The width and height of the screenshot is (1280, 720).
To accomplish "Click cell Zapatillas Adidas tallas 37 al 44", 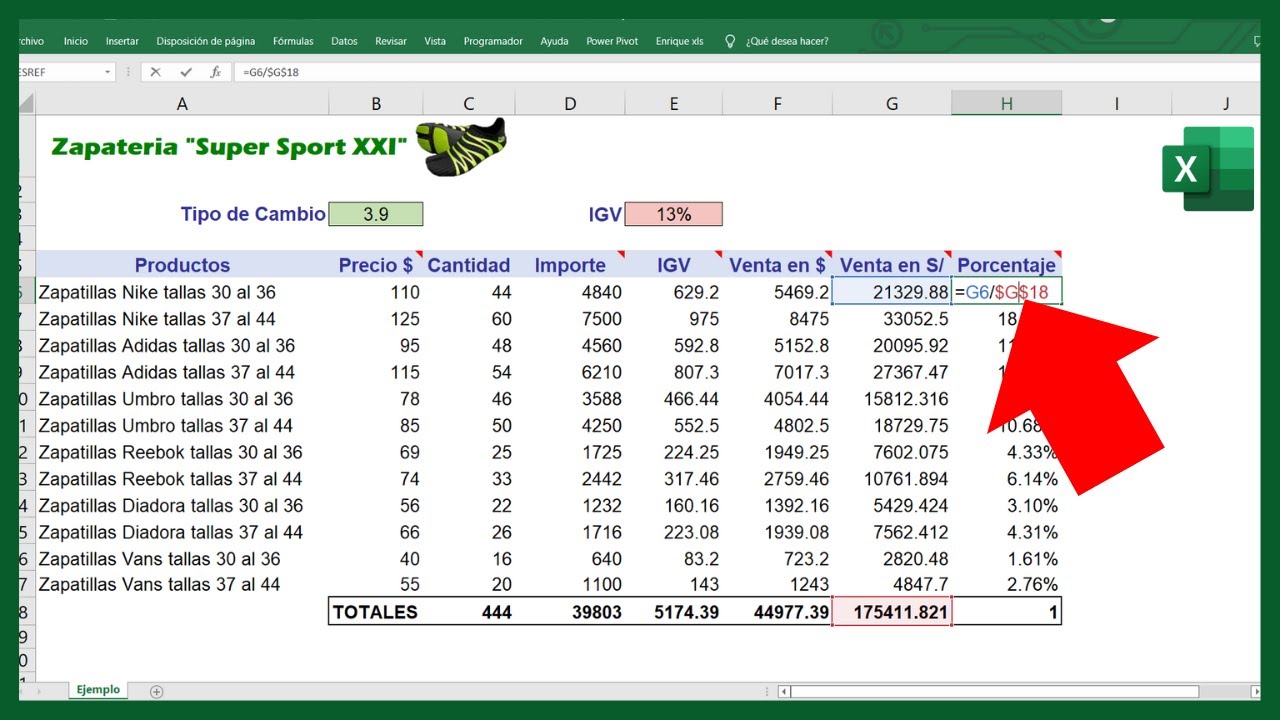I will 182,372.
